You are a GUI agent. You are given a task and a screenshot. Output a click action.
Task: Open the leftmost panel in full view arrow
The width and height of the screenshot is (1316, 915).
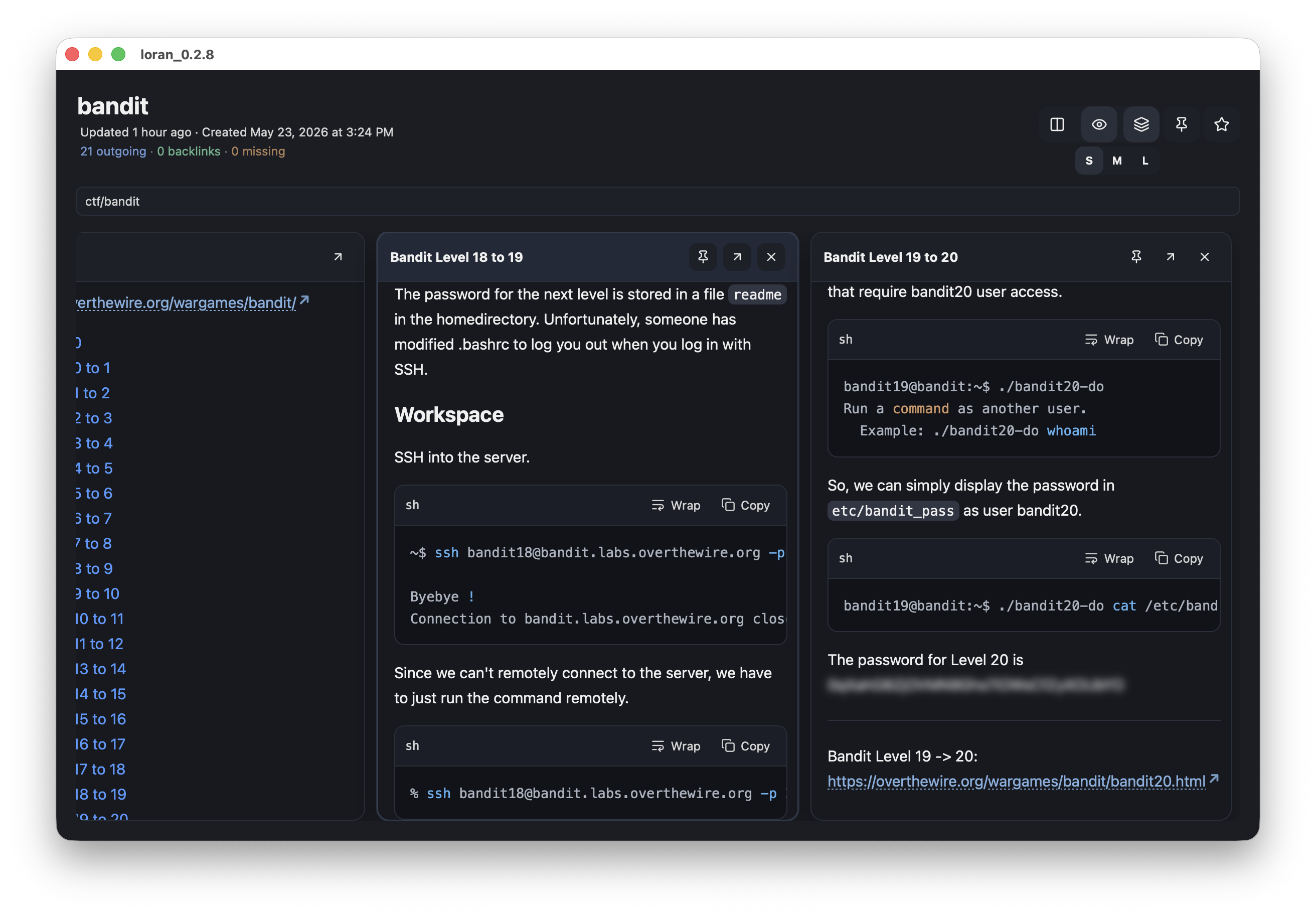click(338, 257)
